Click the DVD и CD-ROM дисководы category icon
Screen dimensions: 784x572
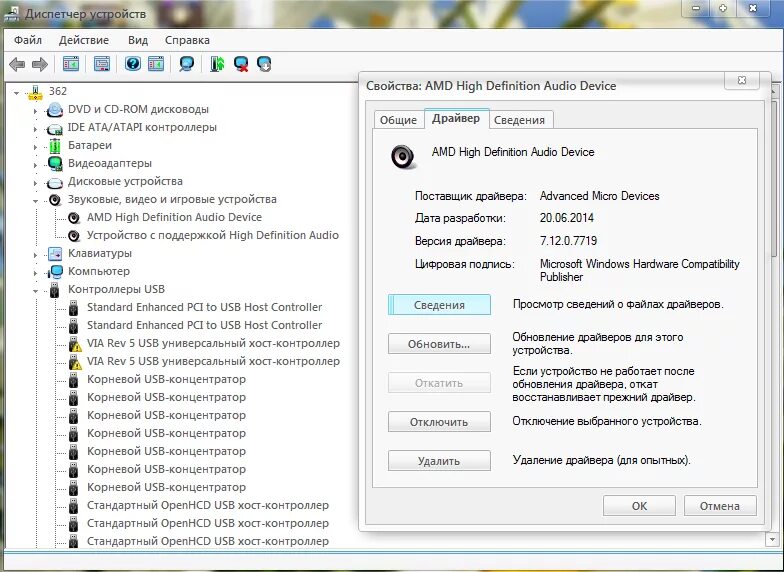click(54, 110)
